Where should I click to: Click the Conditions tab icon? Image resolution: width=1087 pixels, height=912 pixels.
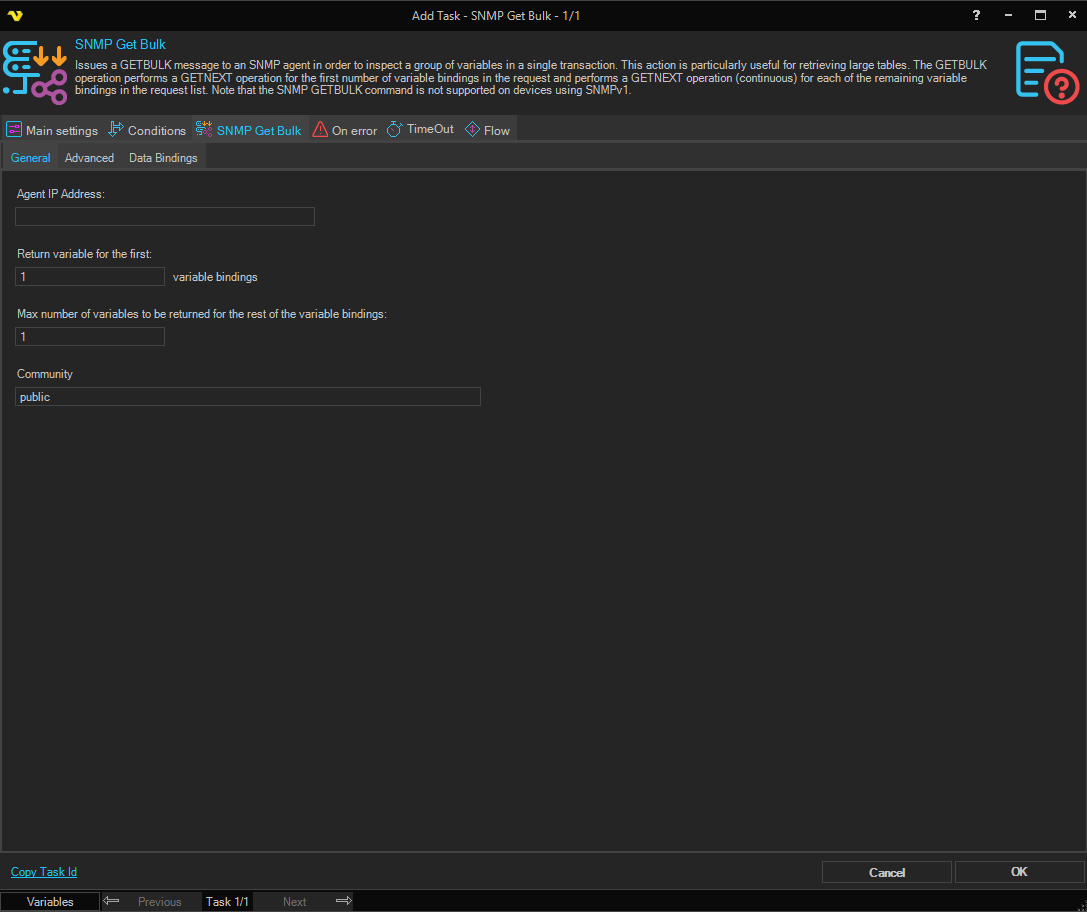(x=116, y=130)
